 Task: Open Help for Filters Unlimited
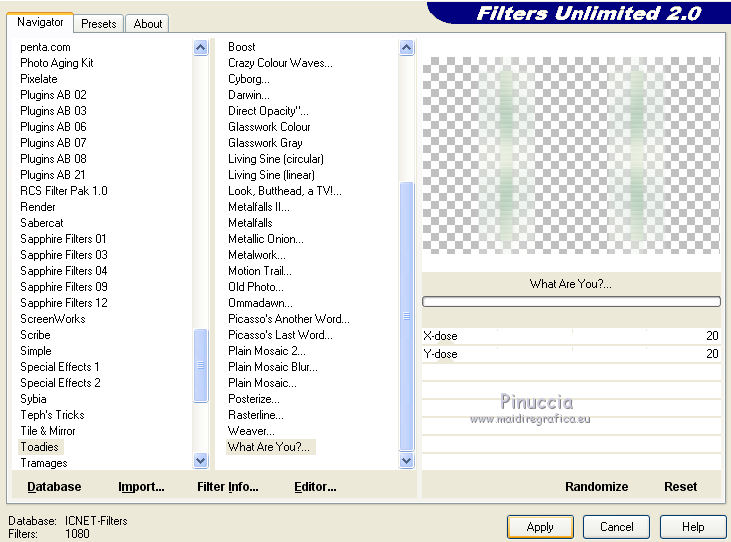click(693, 527)
